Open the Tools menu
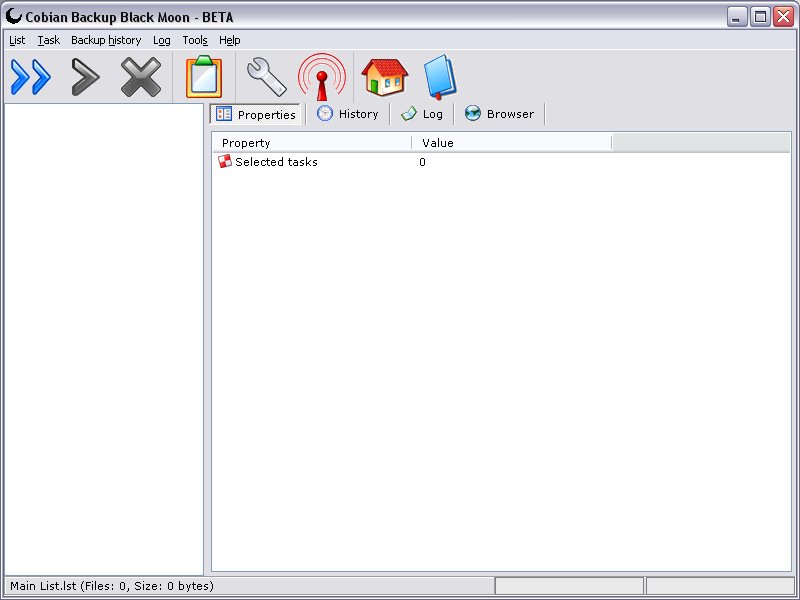 click(195, 40)
